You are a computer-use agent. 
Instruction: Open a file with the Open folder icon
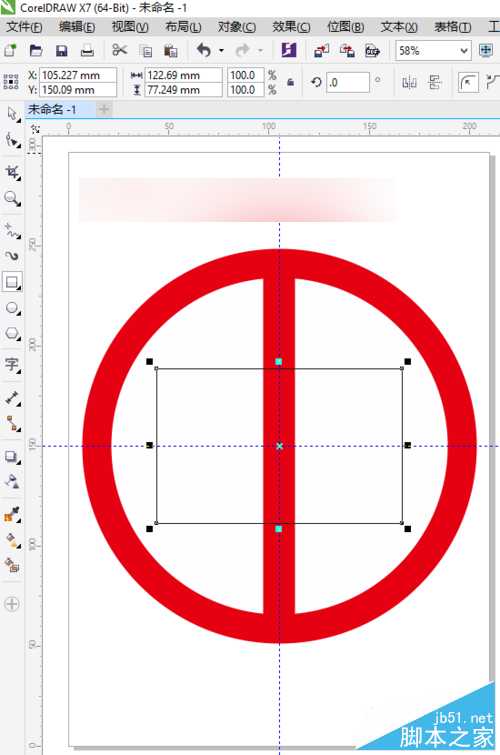[36, 50]
